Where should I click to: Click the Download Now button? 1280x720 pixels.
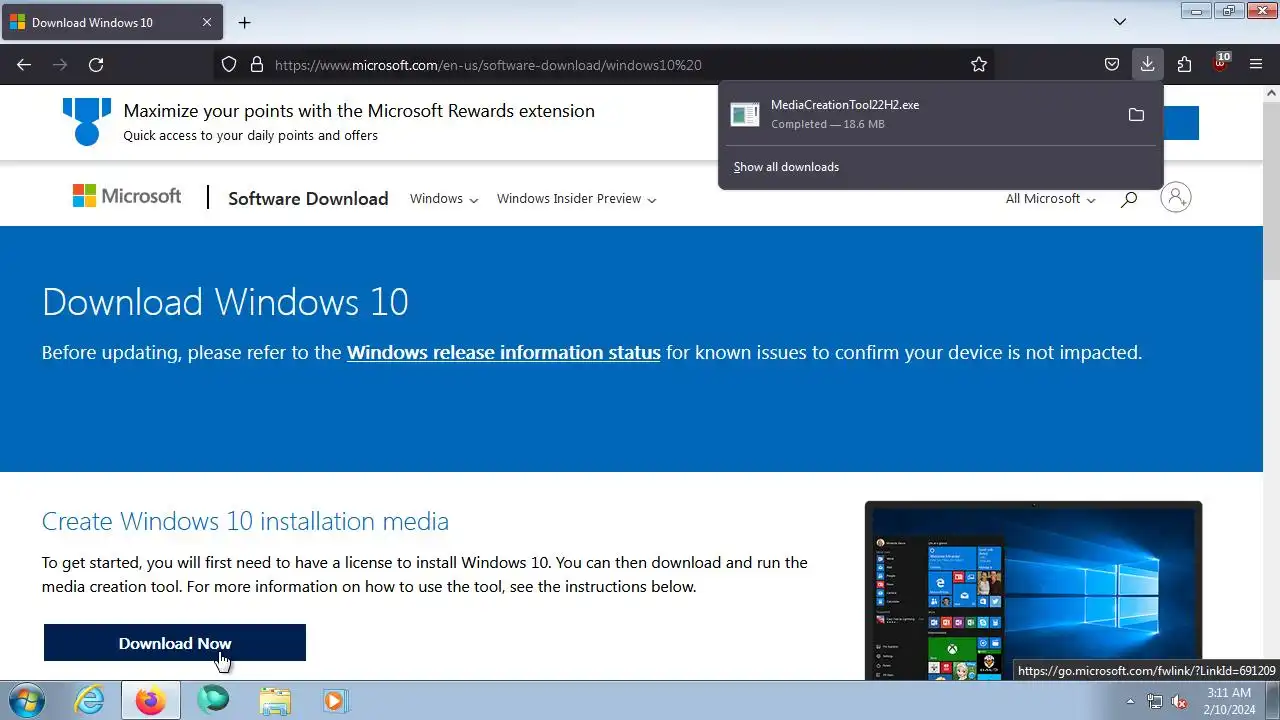click(175, 643)
